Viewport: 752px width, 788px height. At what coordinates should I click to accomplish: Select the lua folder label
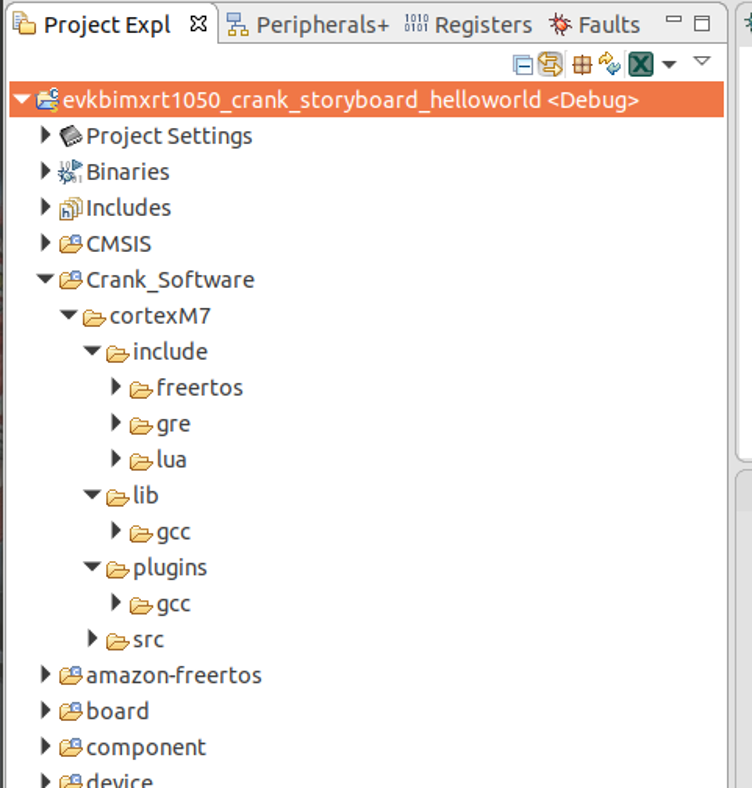[x=171, y=460]
